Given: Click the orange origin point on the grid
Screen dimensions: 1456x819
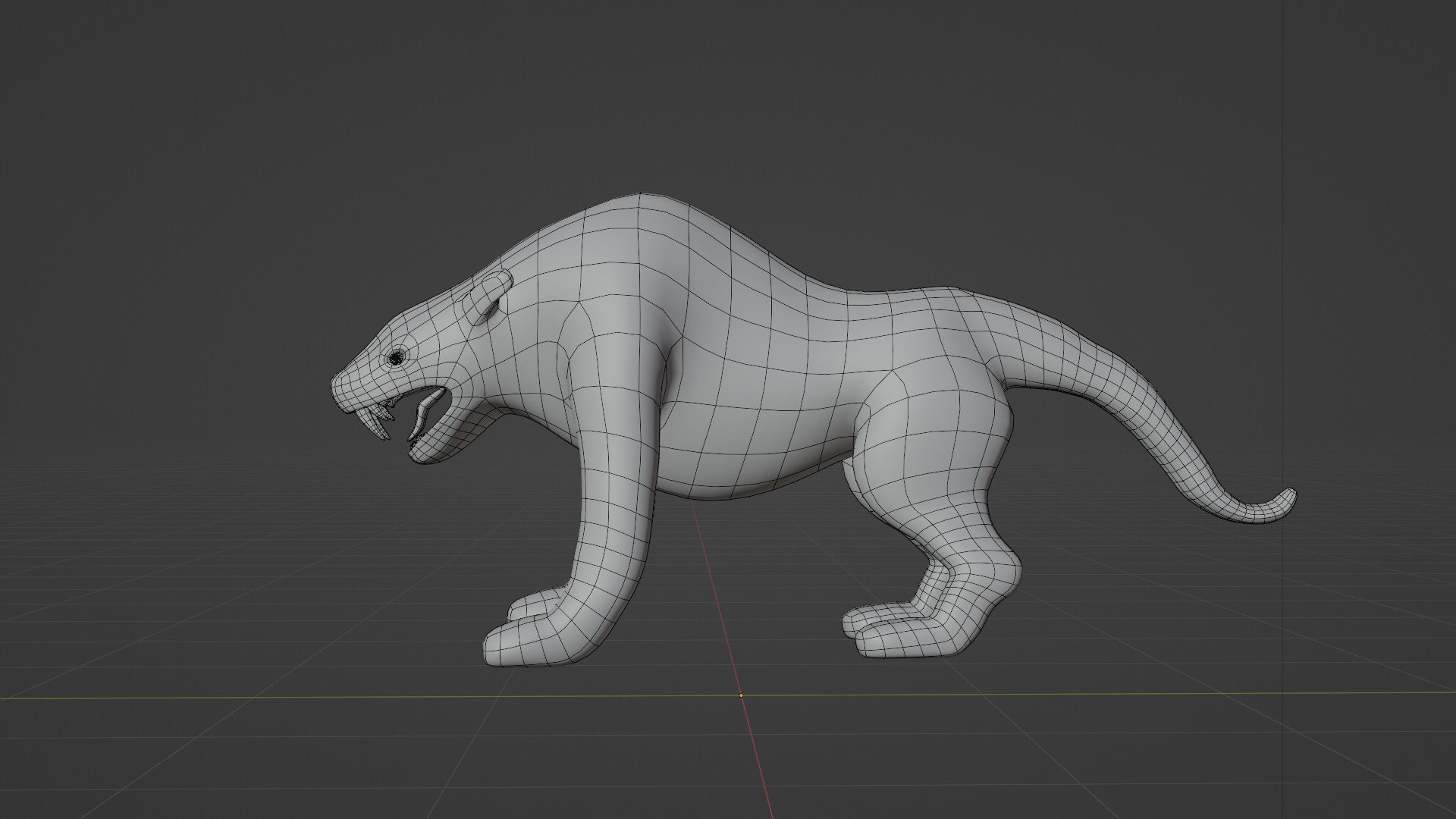Looking at the screenshot, I should point(741,695).
